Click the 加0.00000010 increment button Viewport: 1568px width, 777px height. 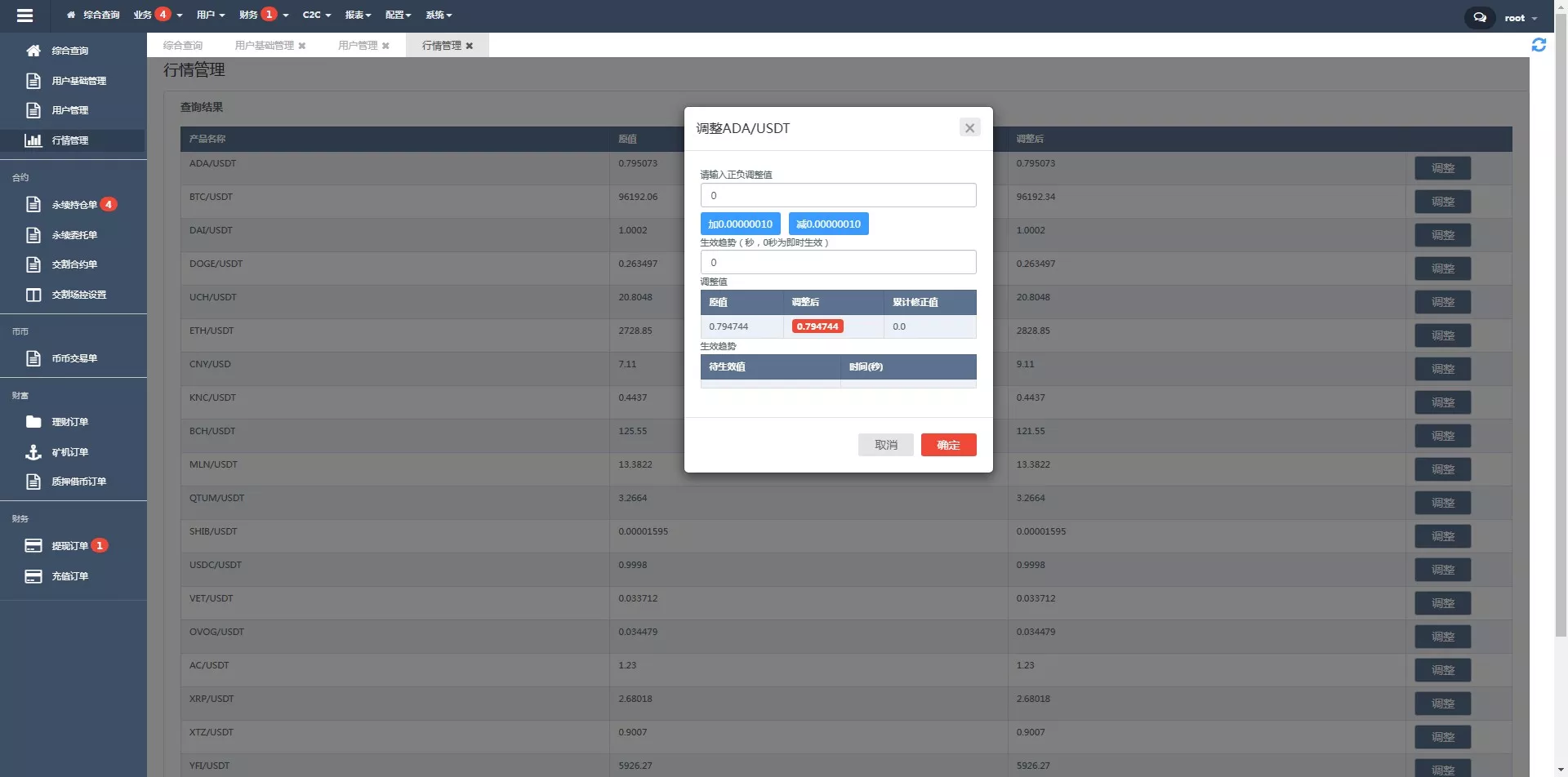pos(740,224)
